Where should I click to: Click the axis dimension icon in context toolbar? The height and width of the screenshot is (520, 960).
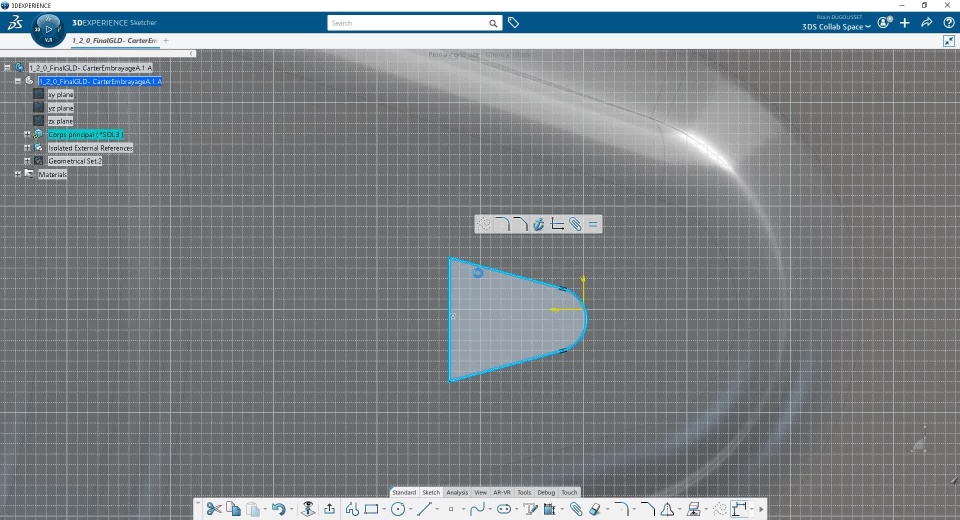(557, 224)
